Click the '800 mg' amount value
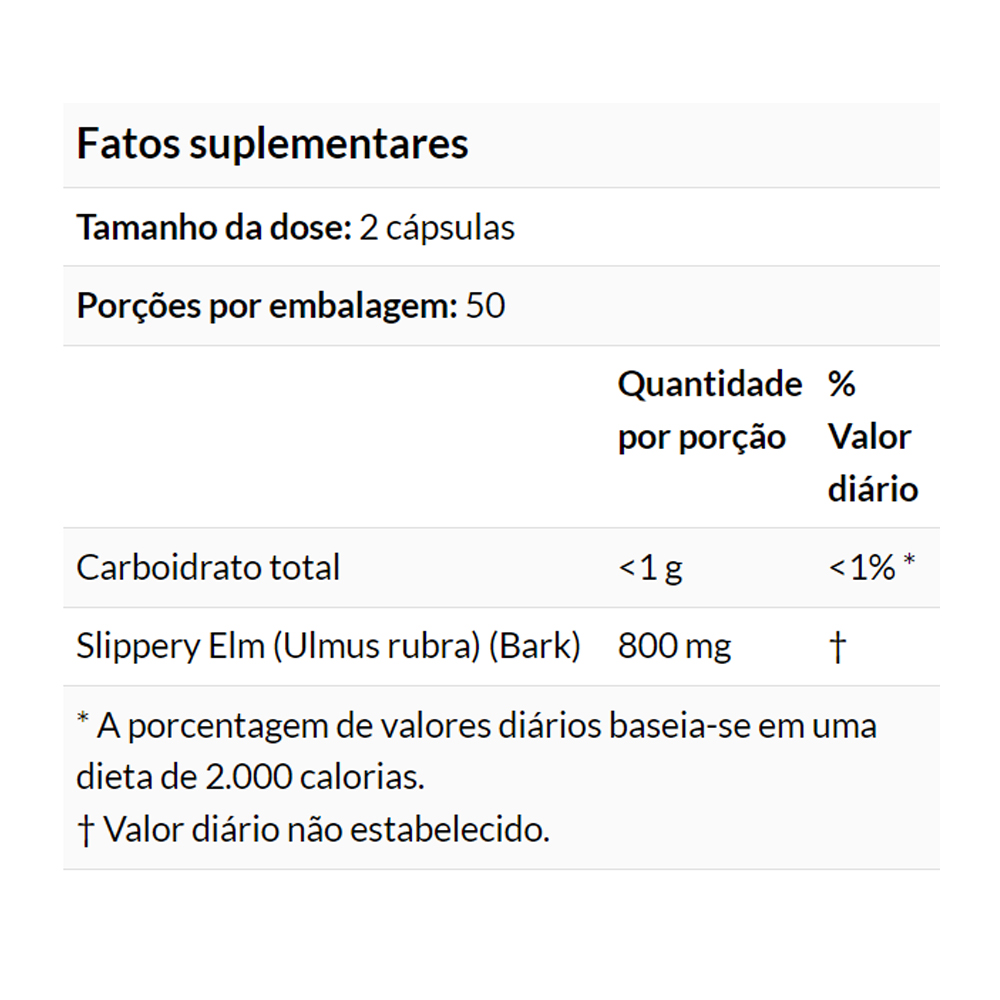Viewport: 1000px width, 1000px height. [674, 646]
